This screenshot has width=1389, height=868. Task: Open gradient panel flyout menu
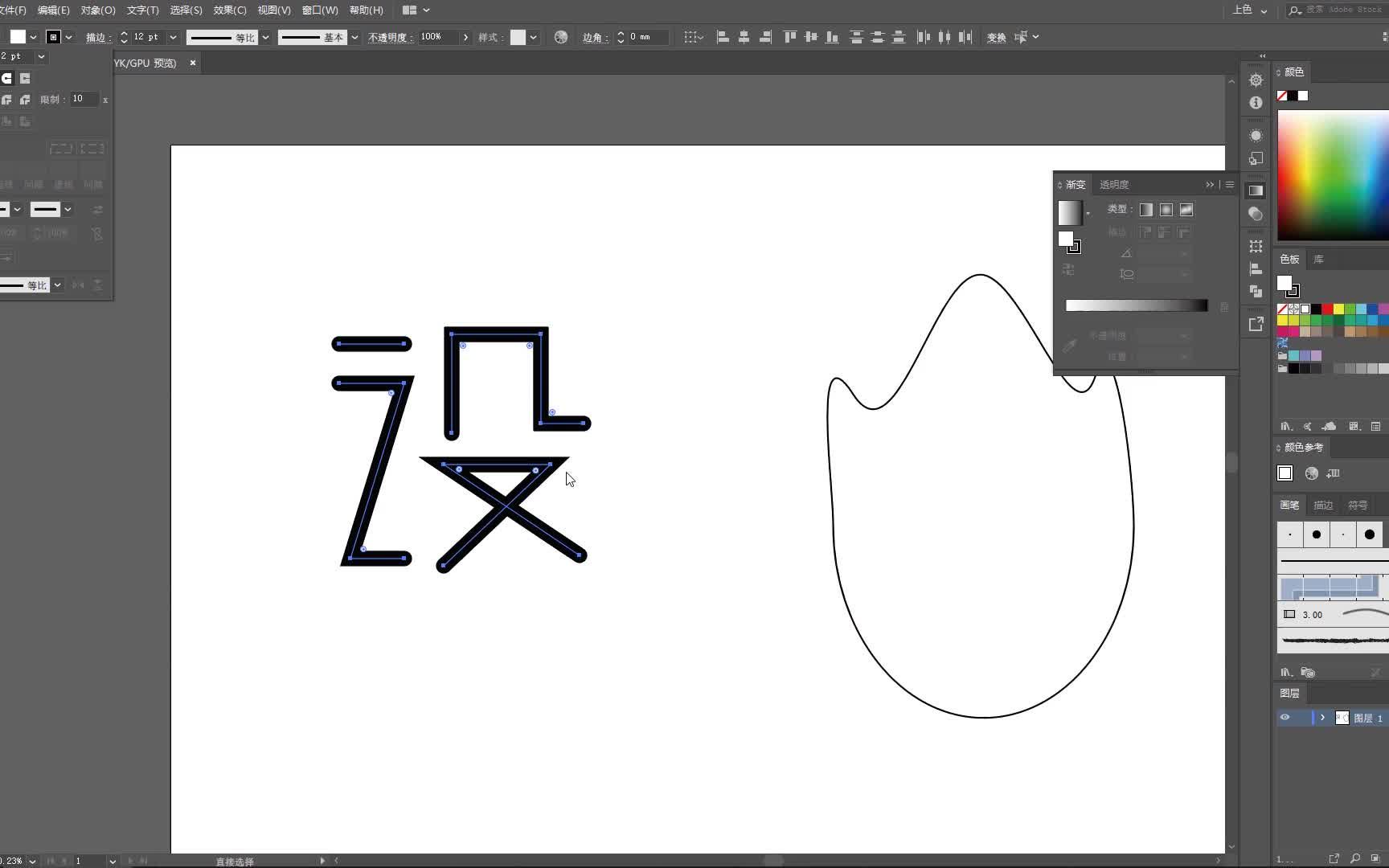1229,185
